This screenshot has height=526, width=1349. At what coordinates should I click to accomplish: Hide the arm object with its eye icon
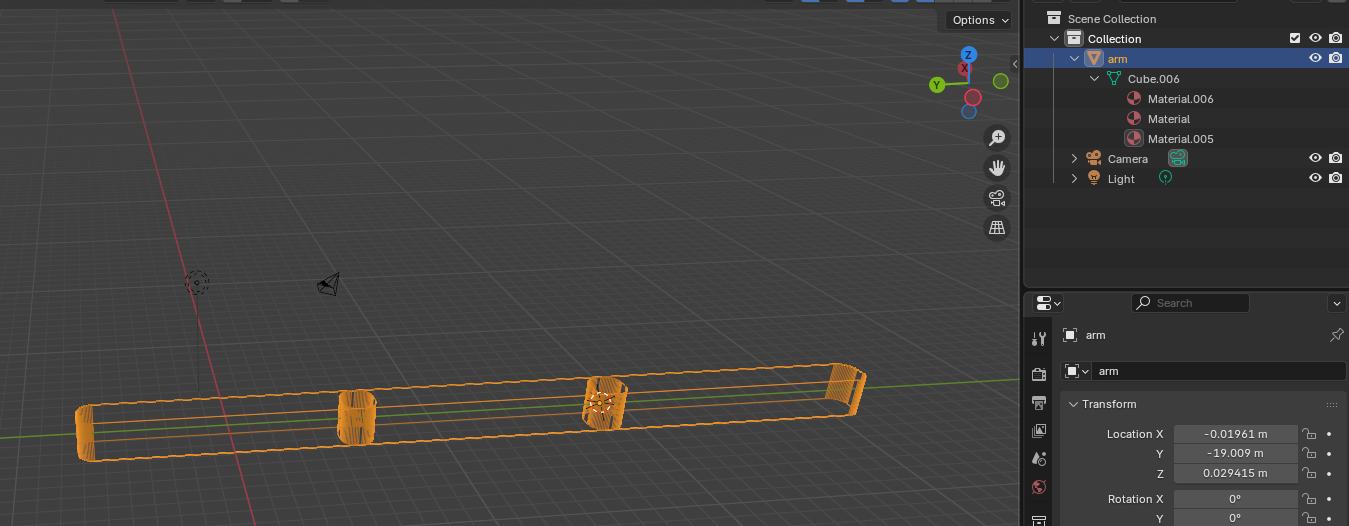[x=1315, y=59]
